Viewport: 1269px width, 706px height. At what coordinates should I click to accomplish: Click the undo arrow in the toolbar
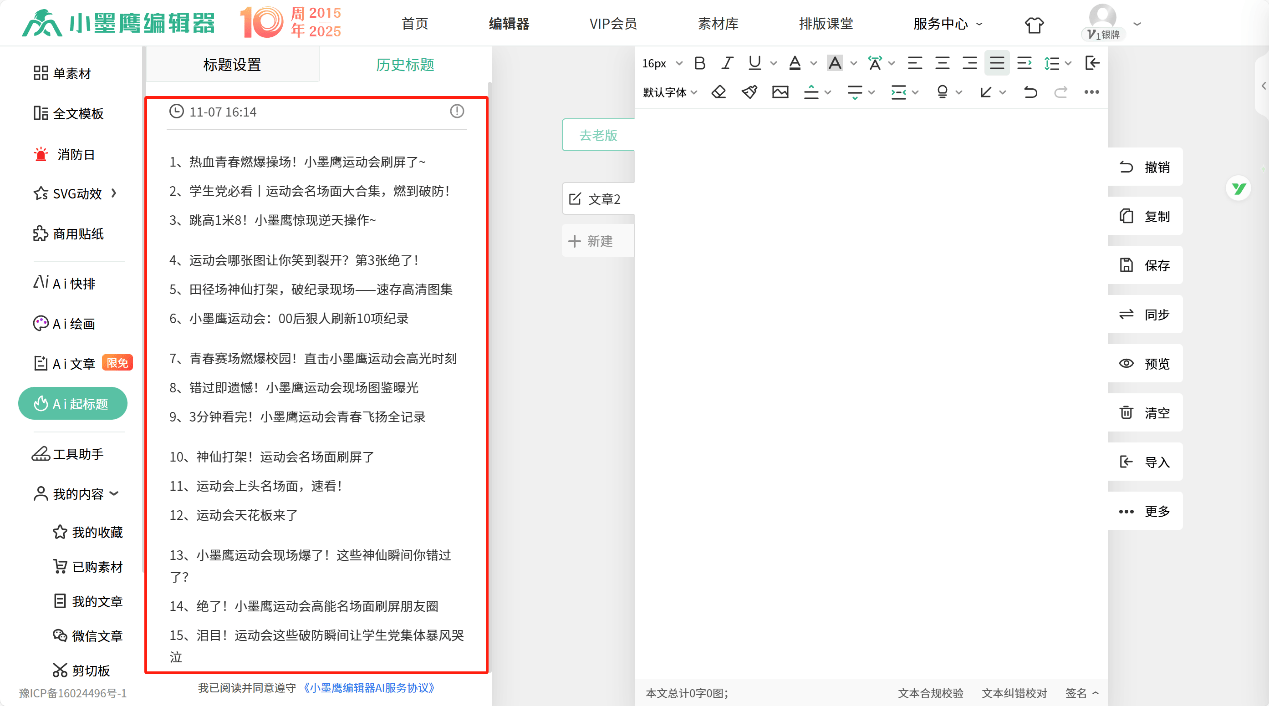tap(1031, 92)
